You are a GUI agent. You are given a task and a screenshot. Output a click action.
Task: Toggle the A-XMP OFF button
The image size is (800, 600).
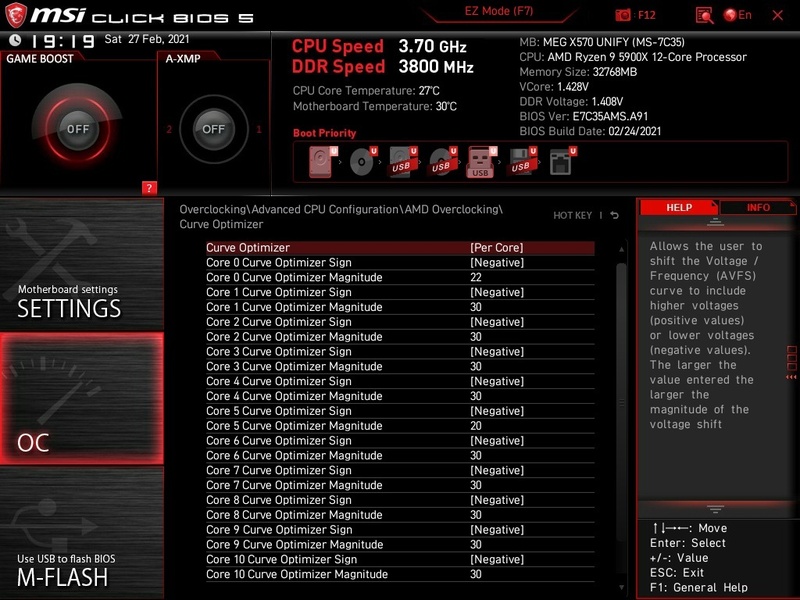[x=214, y=129]
